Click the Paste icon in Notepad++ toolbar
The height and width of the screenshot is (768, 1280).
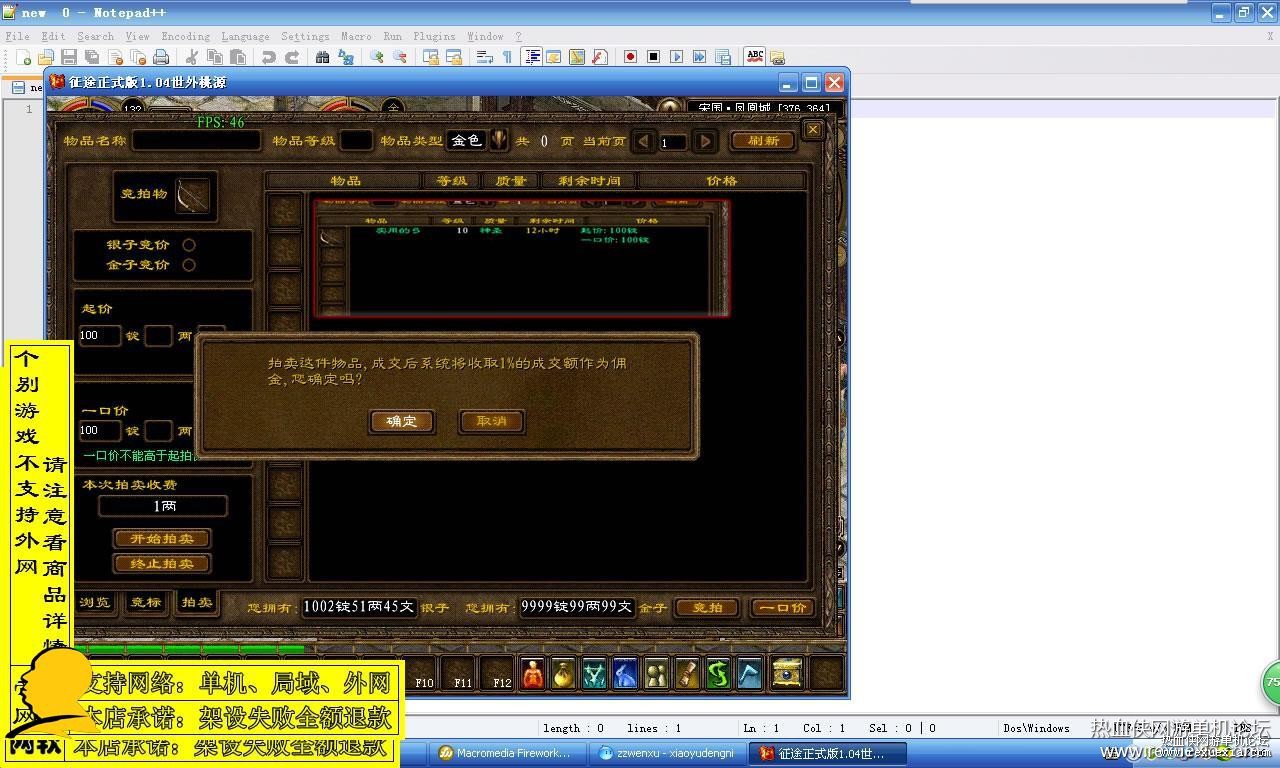[238, 57]
